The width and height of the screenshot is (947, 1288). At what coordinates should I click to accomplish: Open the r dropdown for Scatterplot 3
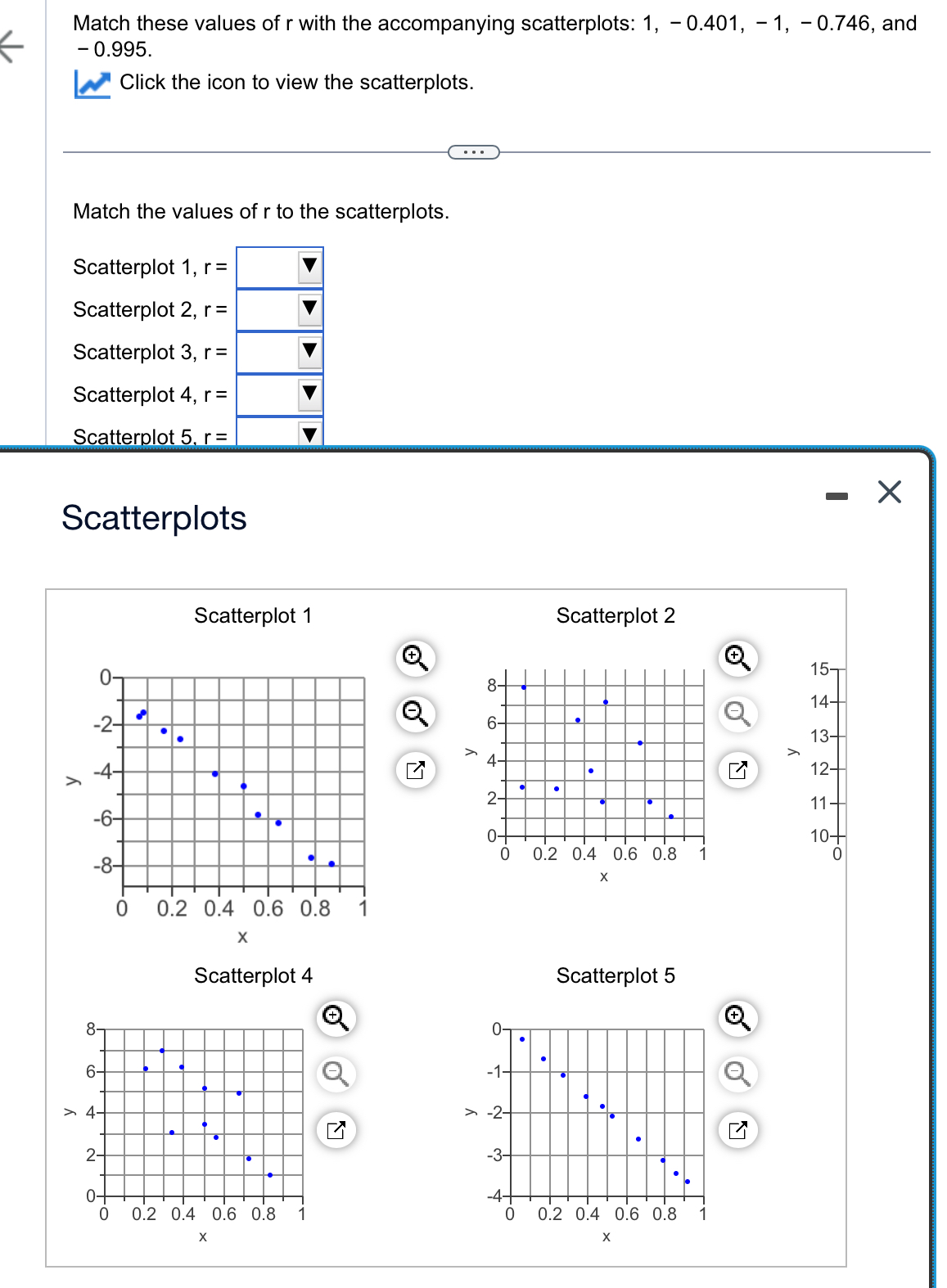pyautogui.click(x=309, y=351)
